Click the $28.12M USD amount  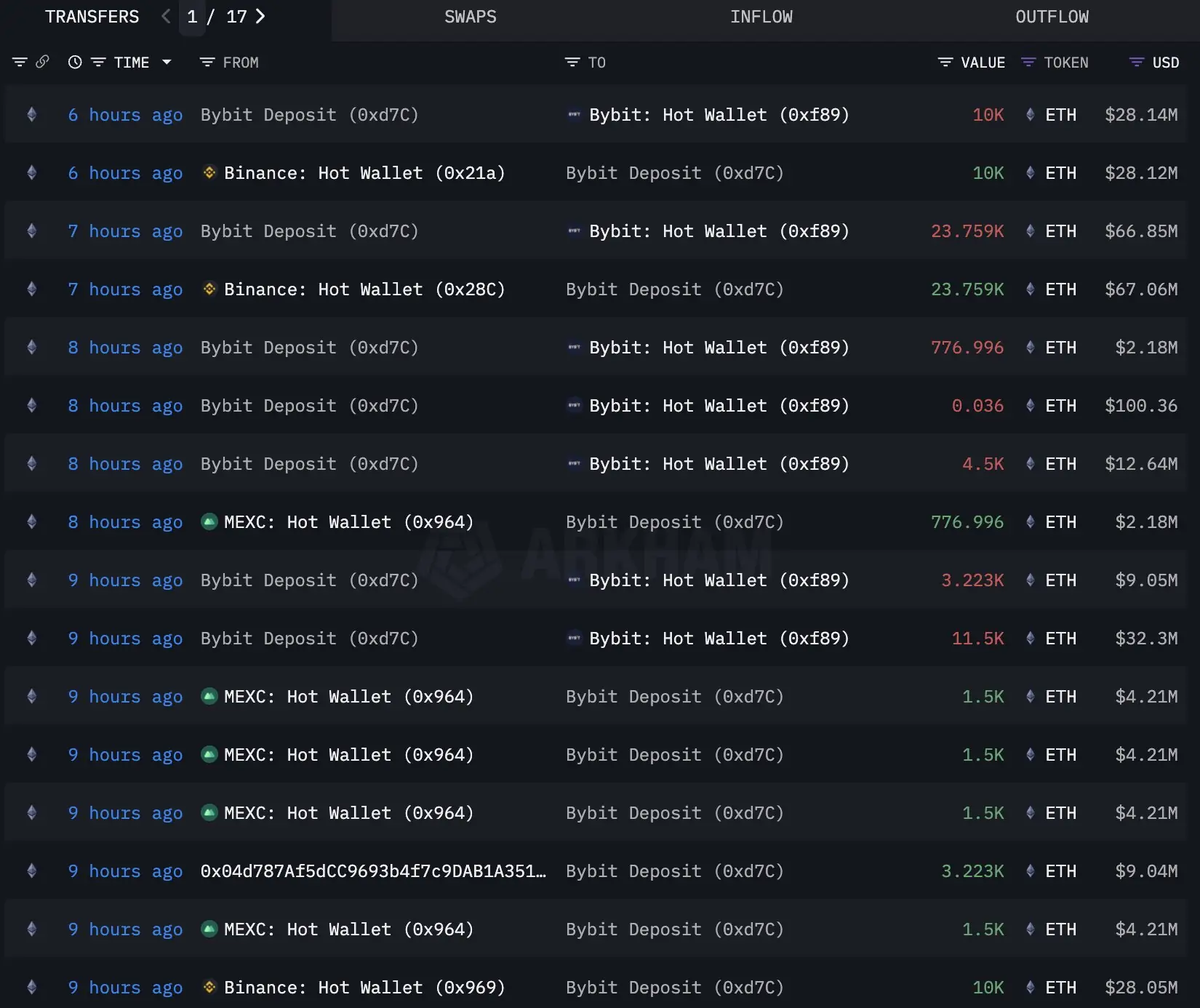click(x=1141, y=173)
